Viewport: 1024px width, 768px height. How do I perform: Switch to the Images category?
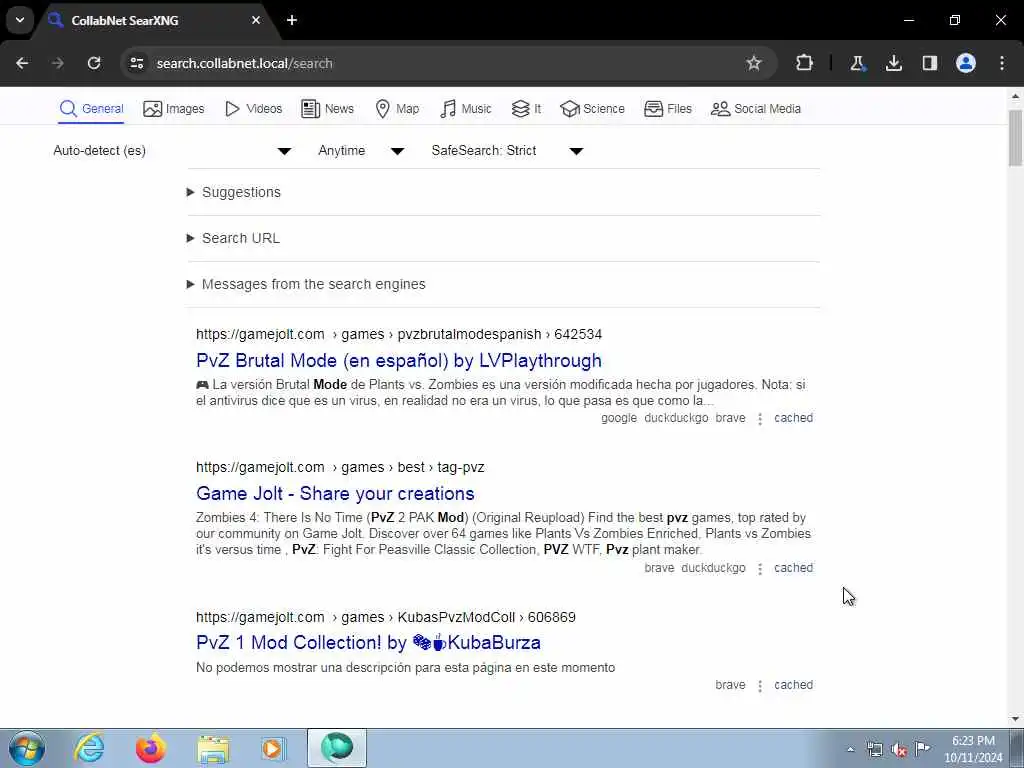174,109
